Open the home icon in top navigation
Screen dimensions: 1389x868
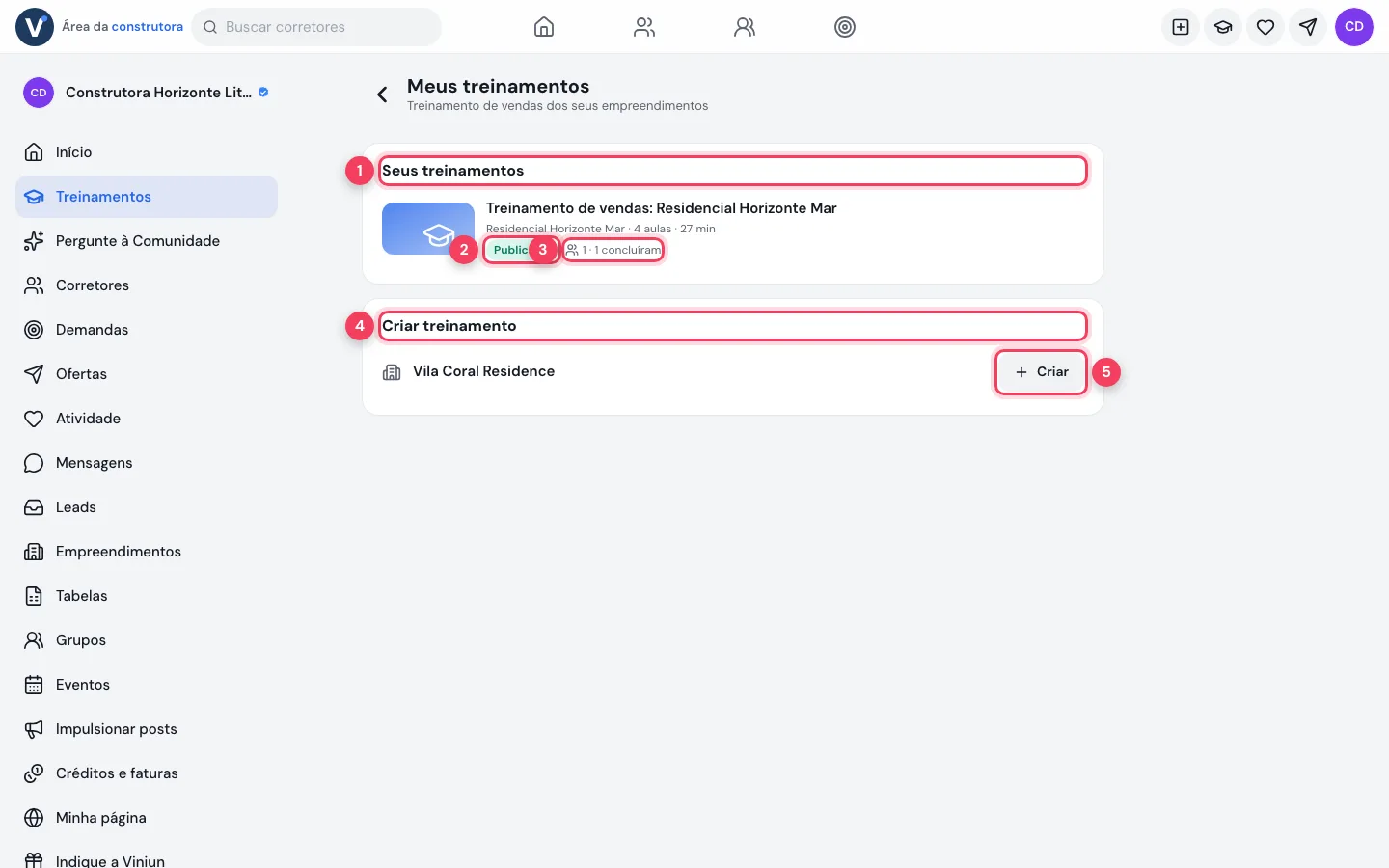click(x=544, y=27)
